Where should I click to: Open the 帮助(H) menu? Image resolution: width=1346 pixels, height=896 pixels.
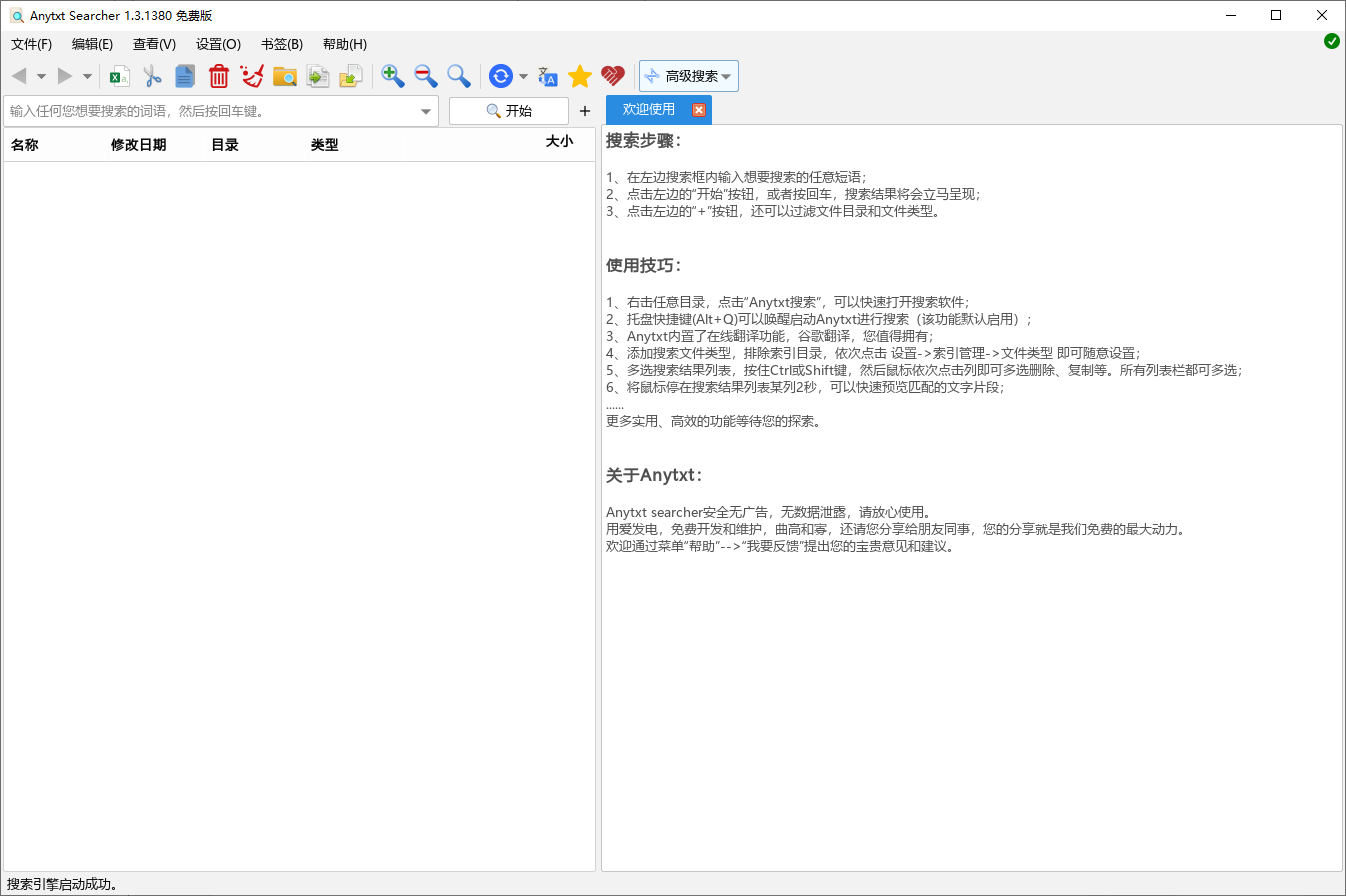point(345,44)
